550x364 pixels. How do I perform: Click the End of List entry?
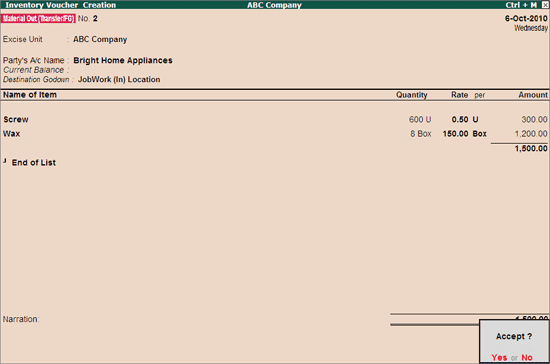(34, 163)
